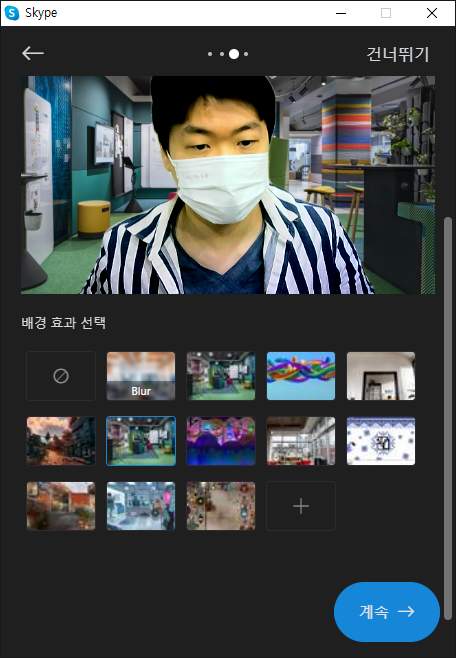
Task: Select the floral bordered beige background
Action: tap(221, 506)
